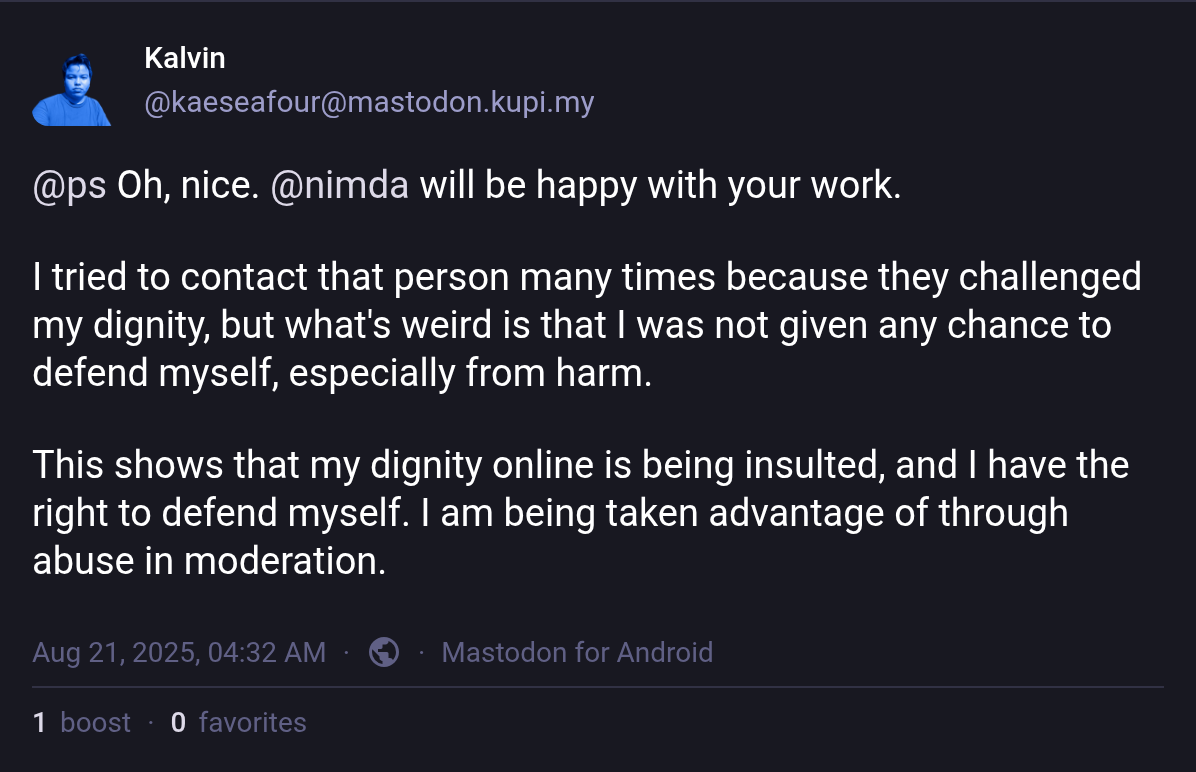The height and width of the screenshot is (772, 1196).
Task: Click the phrase 'defend myself, especially from harm'
Action: pos(342,373)
